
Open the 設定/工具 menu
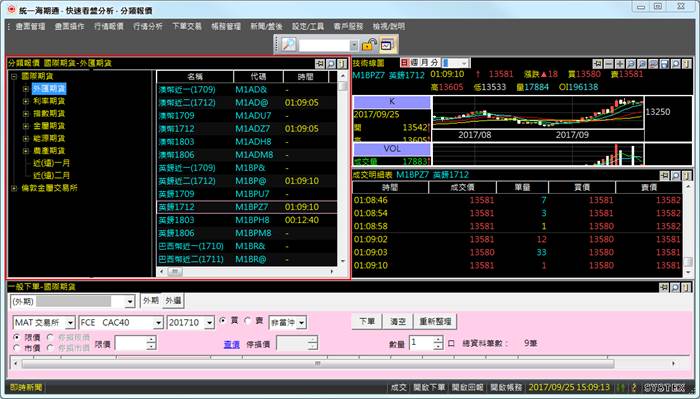pos(308,27)
